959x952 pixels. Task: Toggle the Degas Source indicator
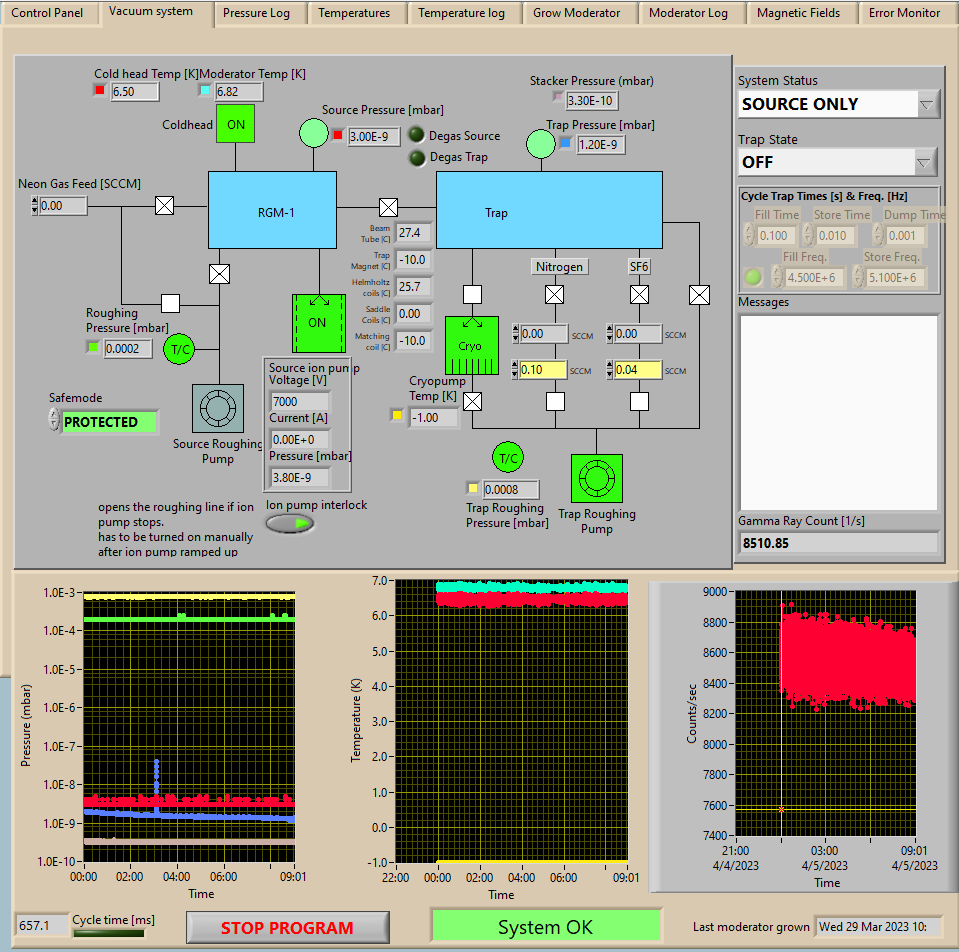pos(416,135)
